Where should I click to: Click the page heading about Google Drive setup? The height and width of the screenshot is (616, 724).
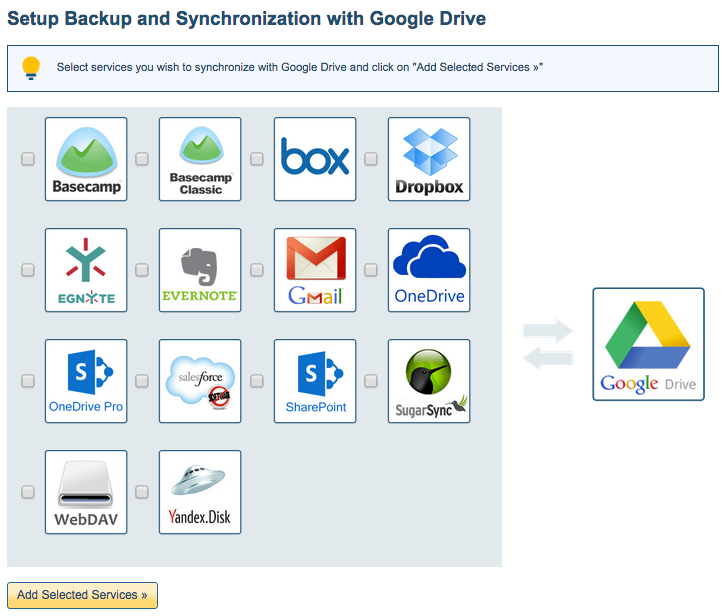(x=247, y=19)
